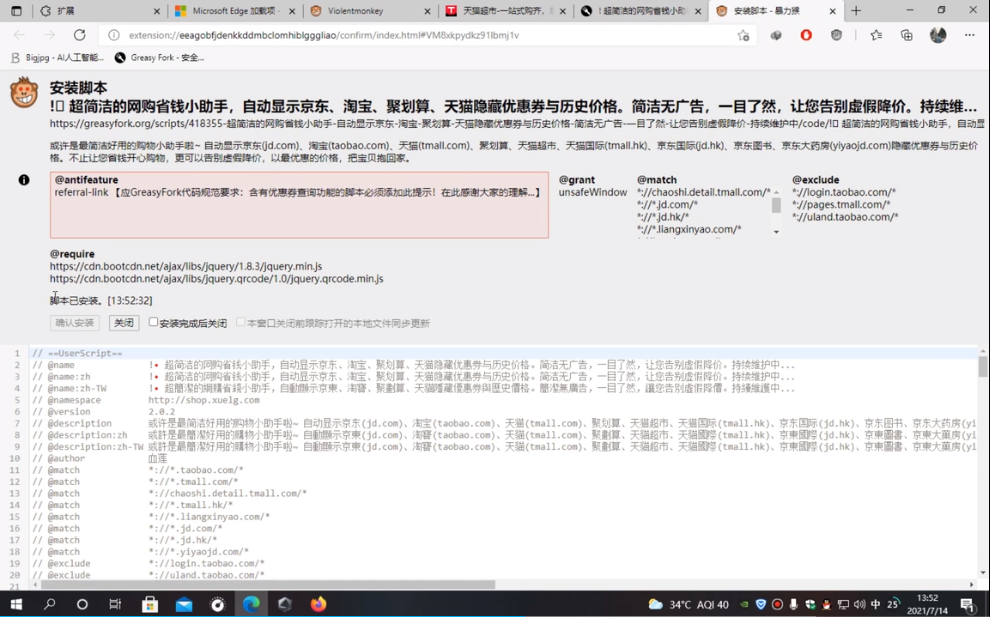
Task: Close the 安装脚本 - 暴力猴 tab
Action: coord(833,11)
